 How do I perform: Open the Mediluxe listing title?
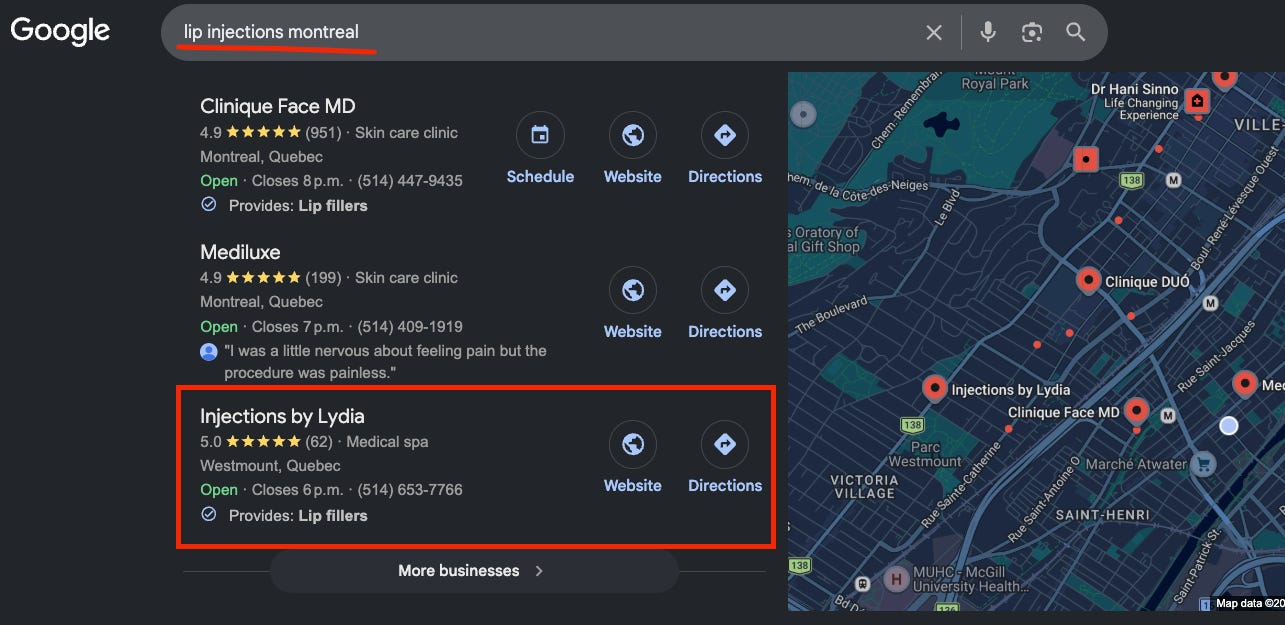tap(240, 252)
